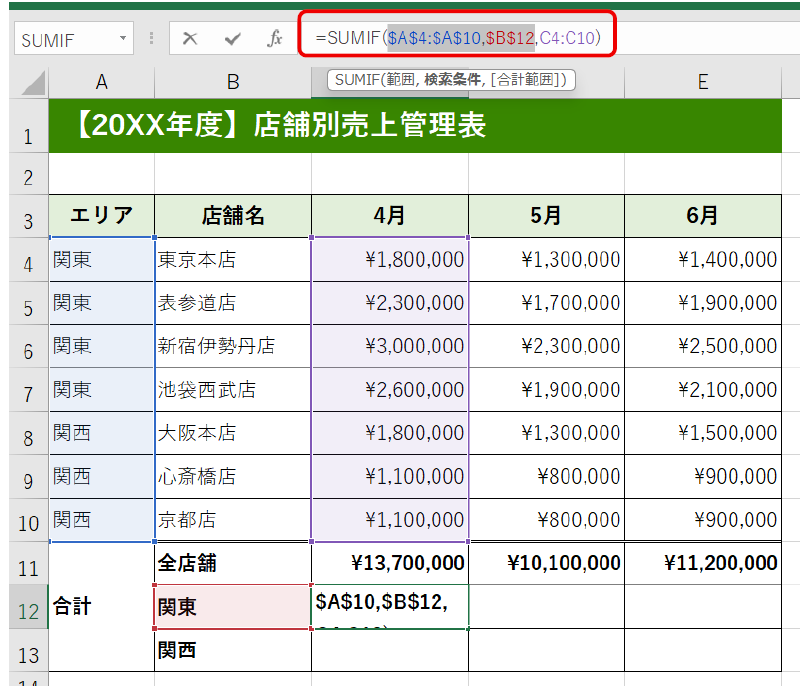This screenshot has height=688, width=800.
Task: Select 京都店 June value ¥900,000
Action: click(x=702, y=520)
